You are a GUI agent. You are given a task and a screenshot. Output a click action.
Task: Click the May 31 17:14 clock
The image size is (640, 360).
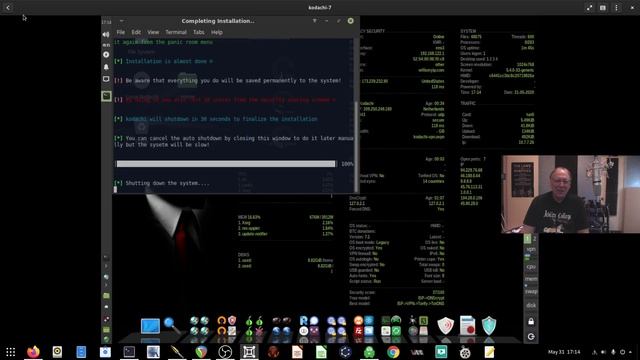564,352
